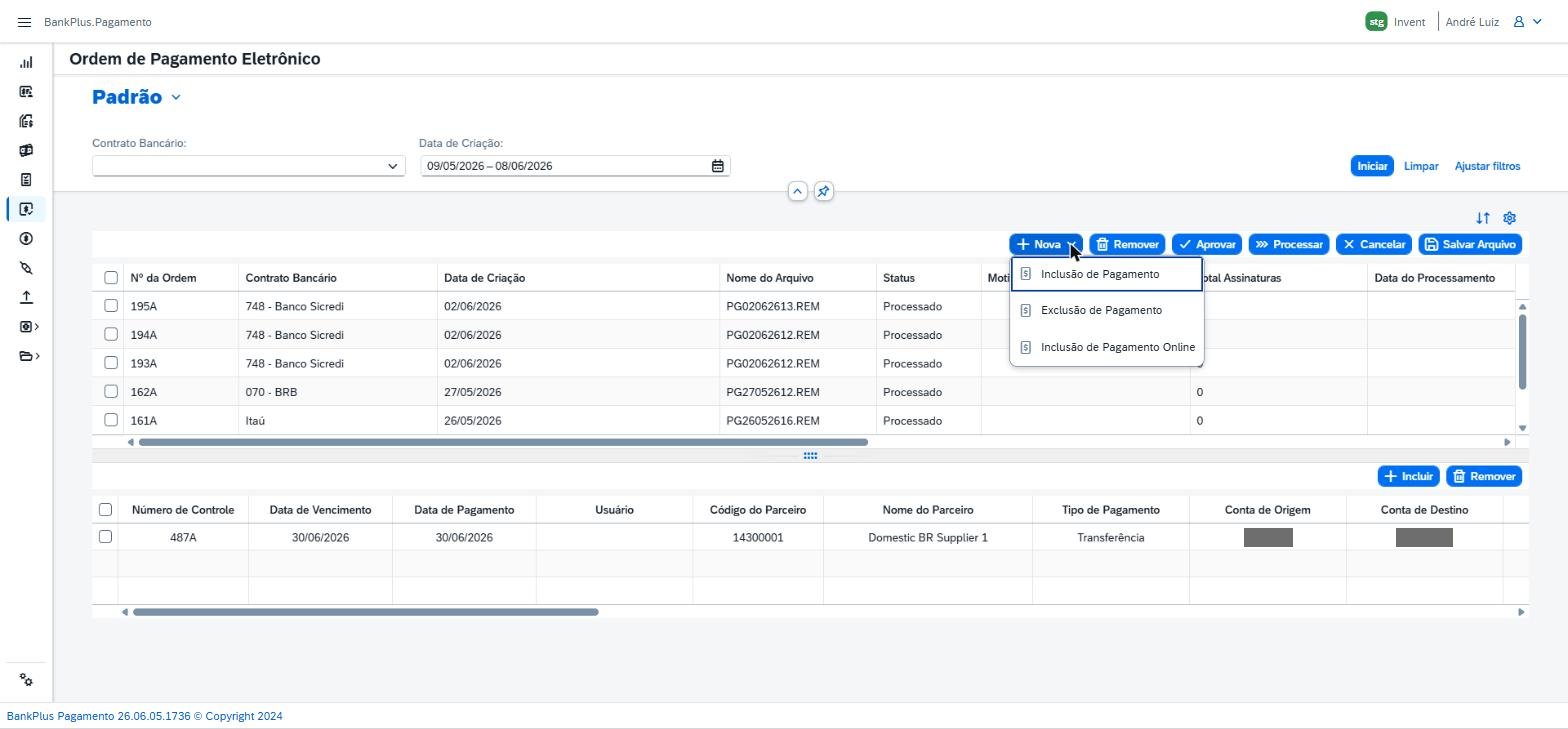
Task: Click Incluir button in lower table
Action: pos(1409,476)
